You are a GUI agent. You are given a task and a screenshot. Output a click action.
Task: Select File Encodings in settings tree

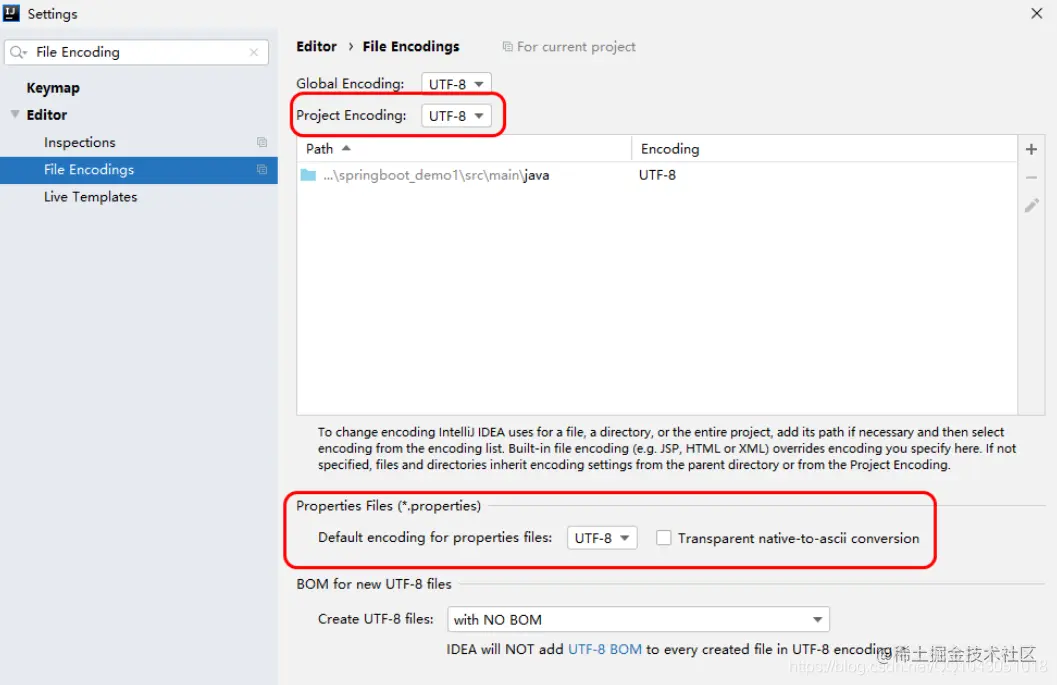[x=139, y=170]
